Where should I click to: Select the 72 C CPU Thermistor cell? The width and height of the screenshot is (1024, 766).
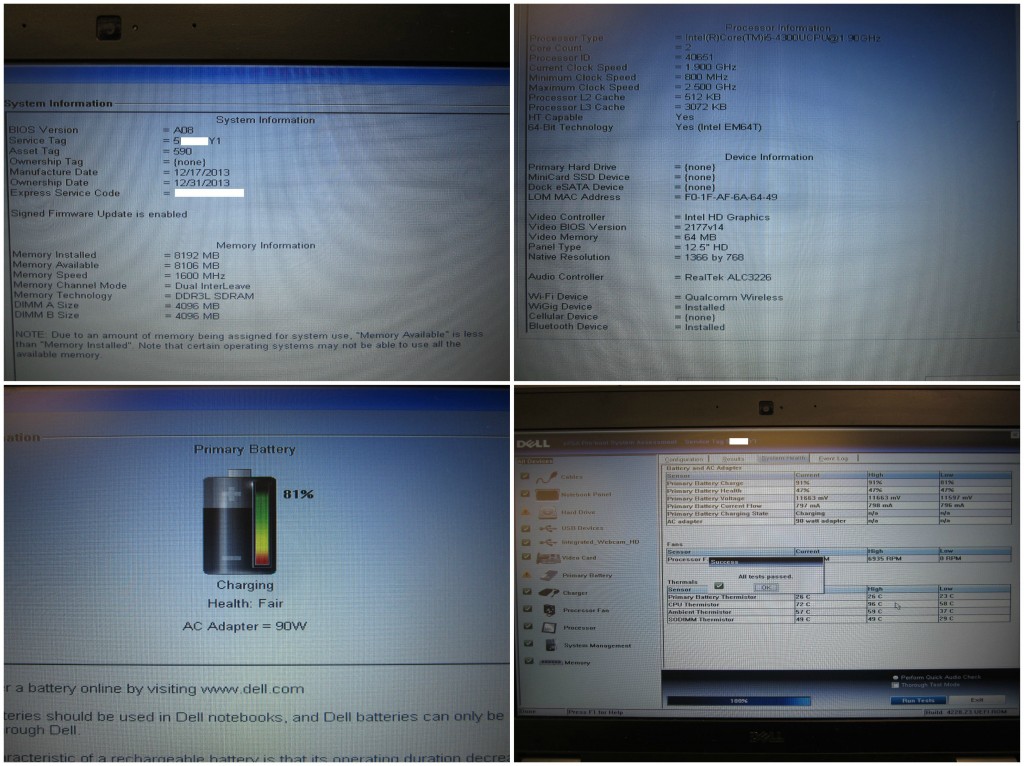pyautogui.click(x=829, y=605)
